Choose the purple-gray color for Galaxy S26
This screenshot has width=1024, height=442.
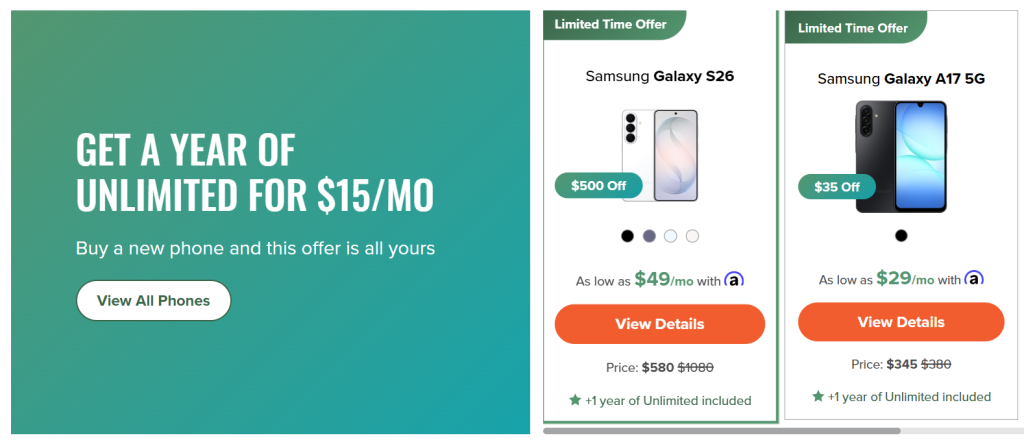tap(649, 236)
